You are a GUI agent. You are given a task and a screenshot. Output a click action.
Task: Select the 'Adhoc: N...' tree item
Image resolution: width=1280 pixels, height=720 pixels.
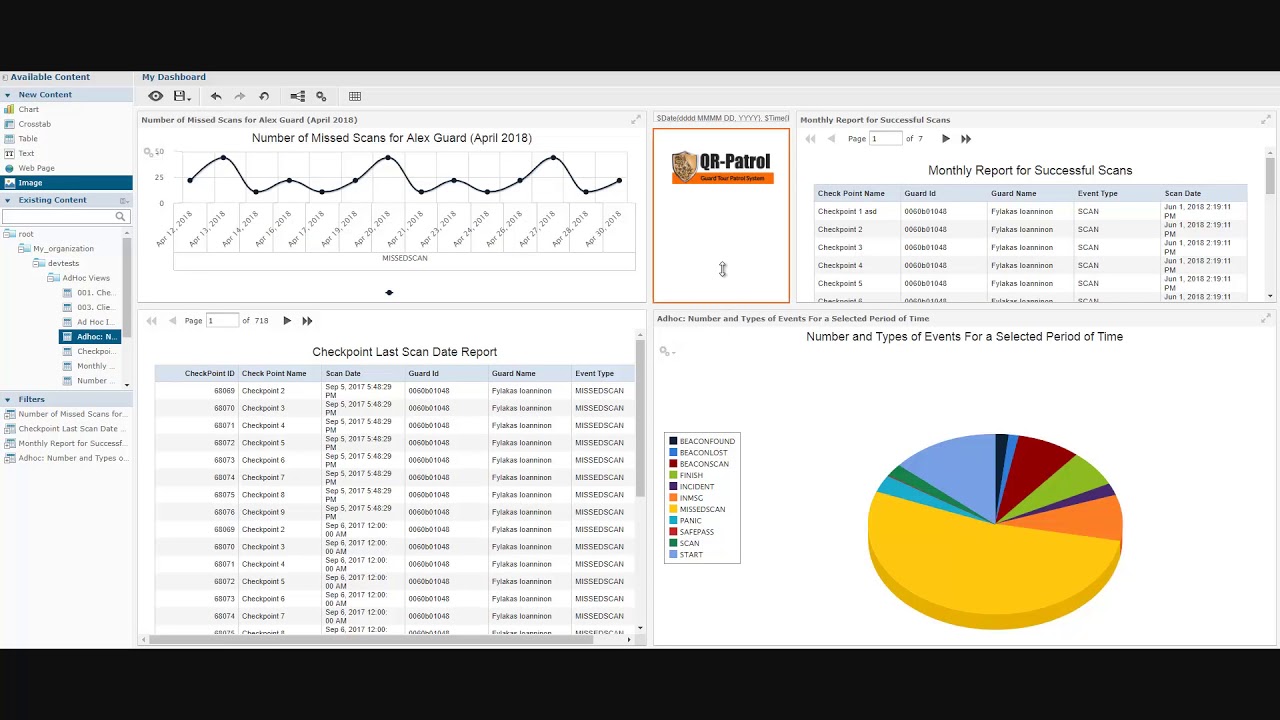pyautogui.click(x=89, y=337)
